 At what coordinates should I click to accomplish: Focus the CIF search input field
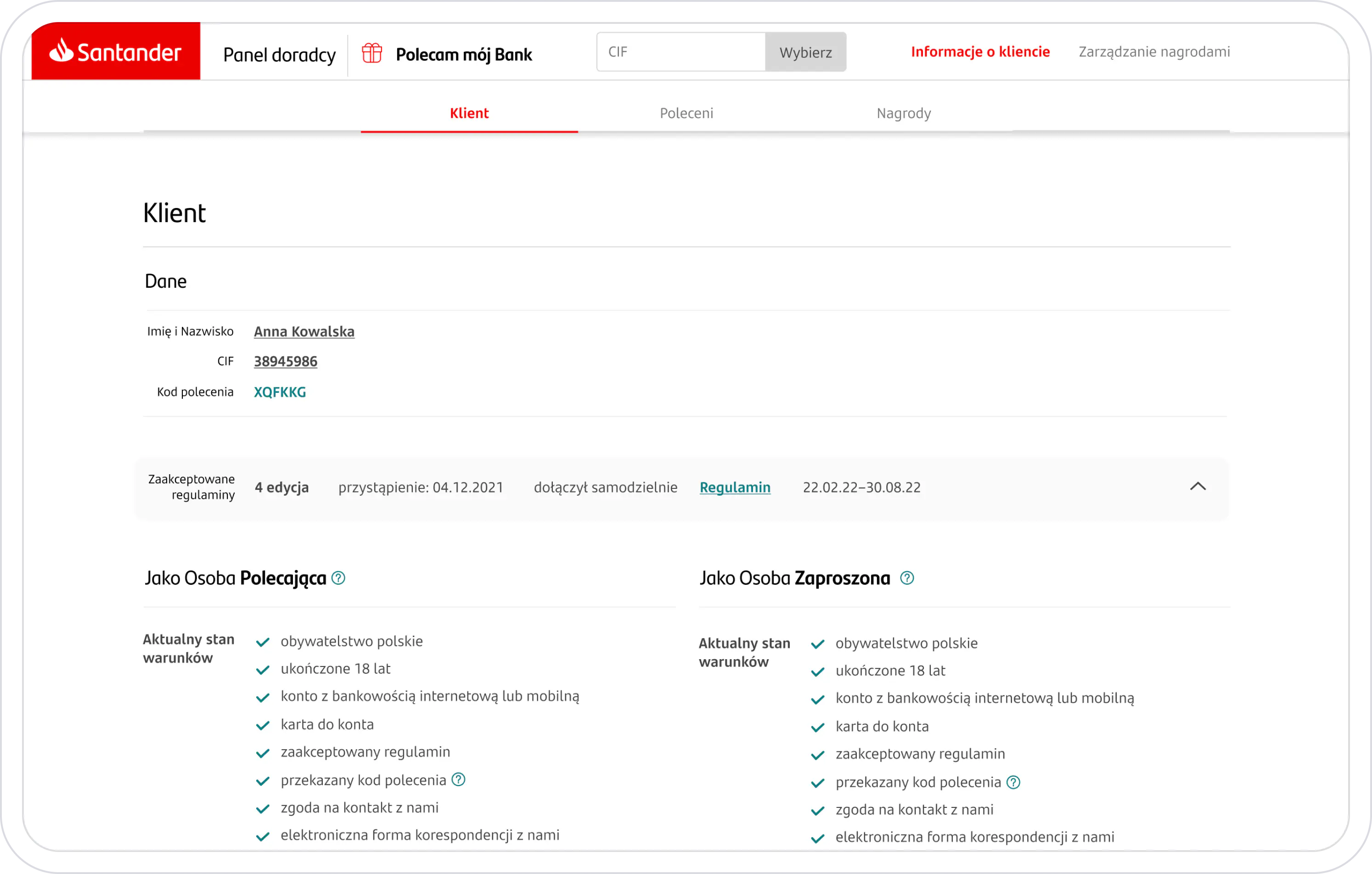pyautogui.click(x=680, y=52)
